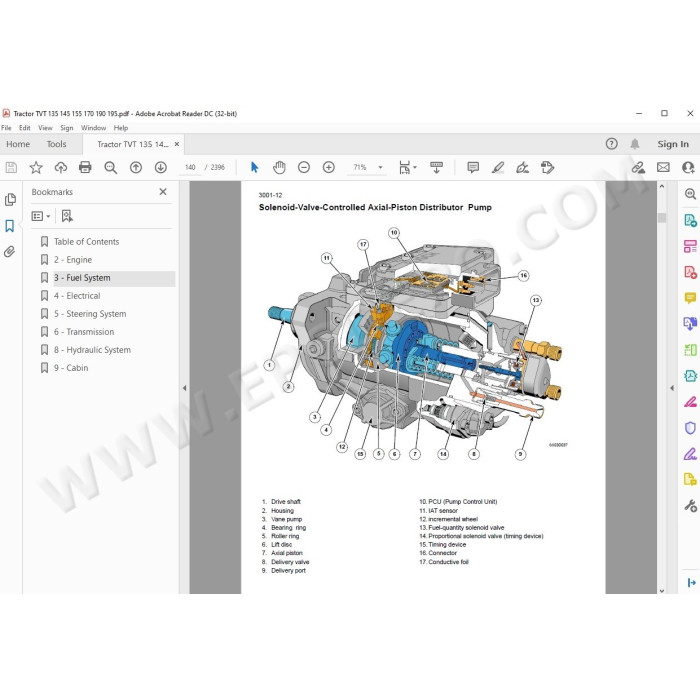Viewport: 700px width, 700px height.
Task: Switch to the Home tab
Action: 18,144
